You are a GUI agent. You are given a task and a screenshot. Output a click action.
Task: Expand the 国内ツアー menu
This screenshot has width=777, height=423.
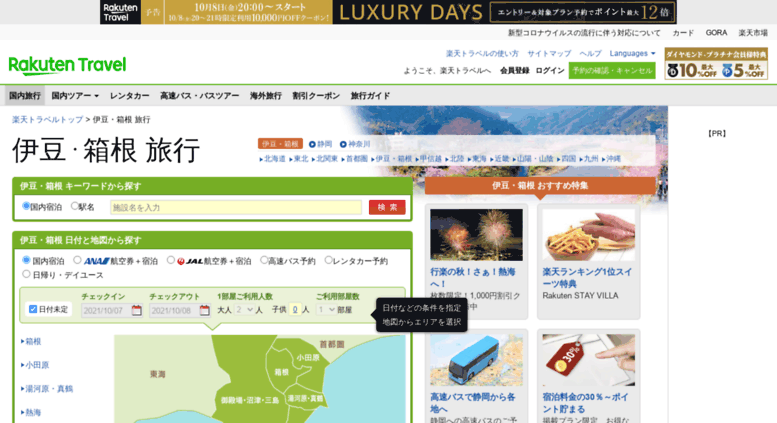click(75, 96)
